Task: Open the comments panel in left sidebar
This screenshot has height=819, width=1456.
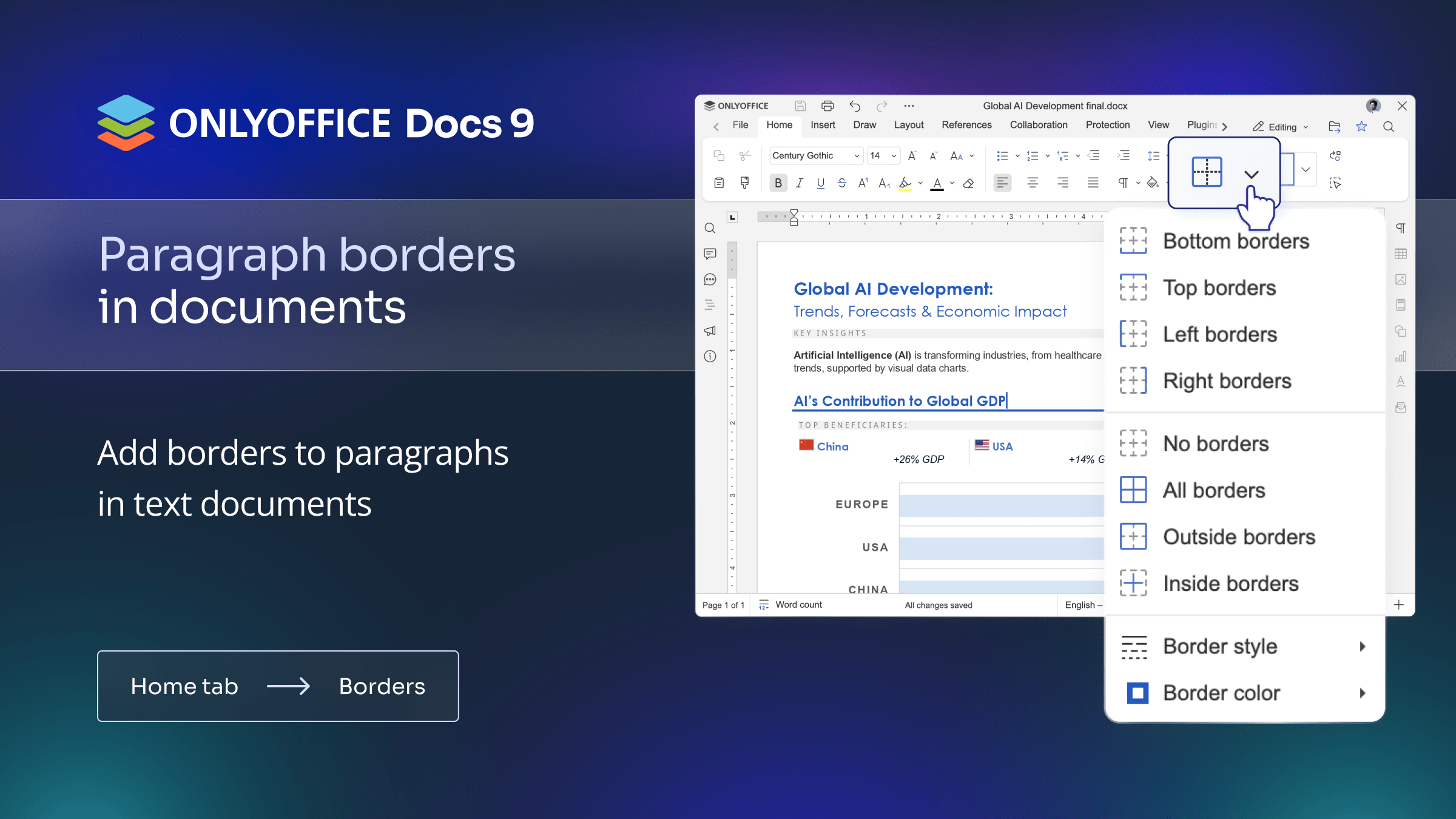Action: tap(710, 254)
